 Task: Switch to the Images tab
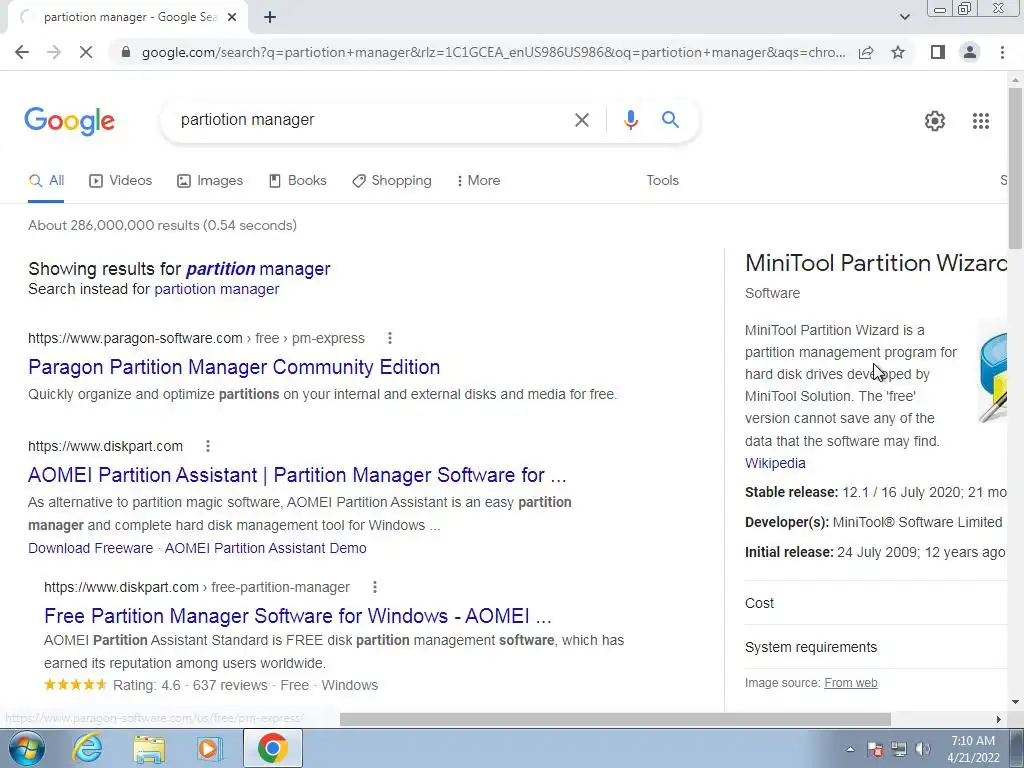tap(210, 181)
